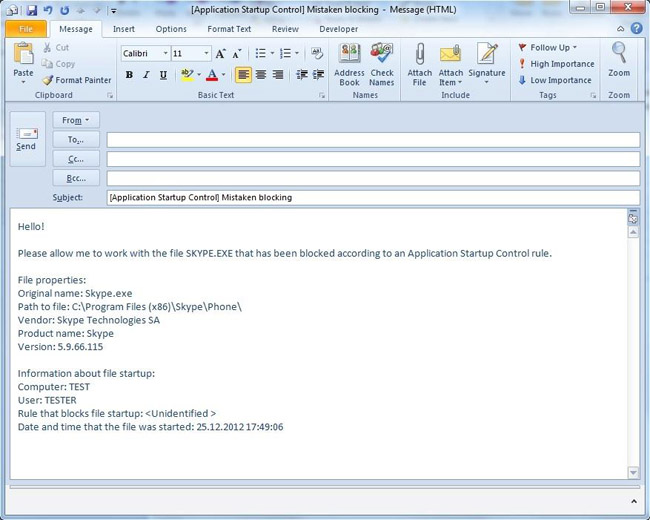Open the Calibri font dropdown

[165, 53]
